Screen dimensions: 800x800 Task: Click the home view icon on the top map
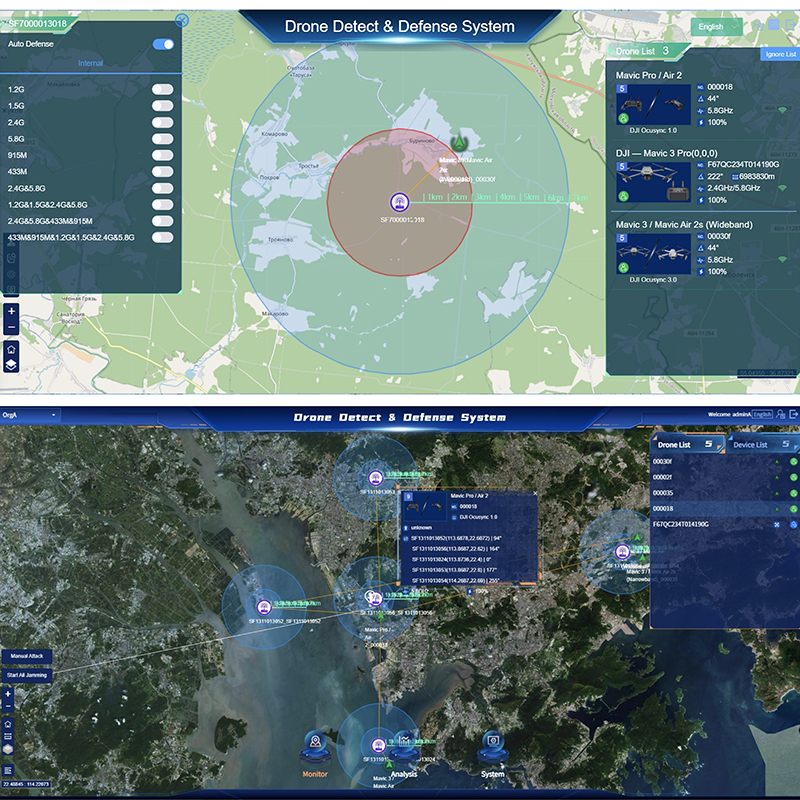11,349
